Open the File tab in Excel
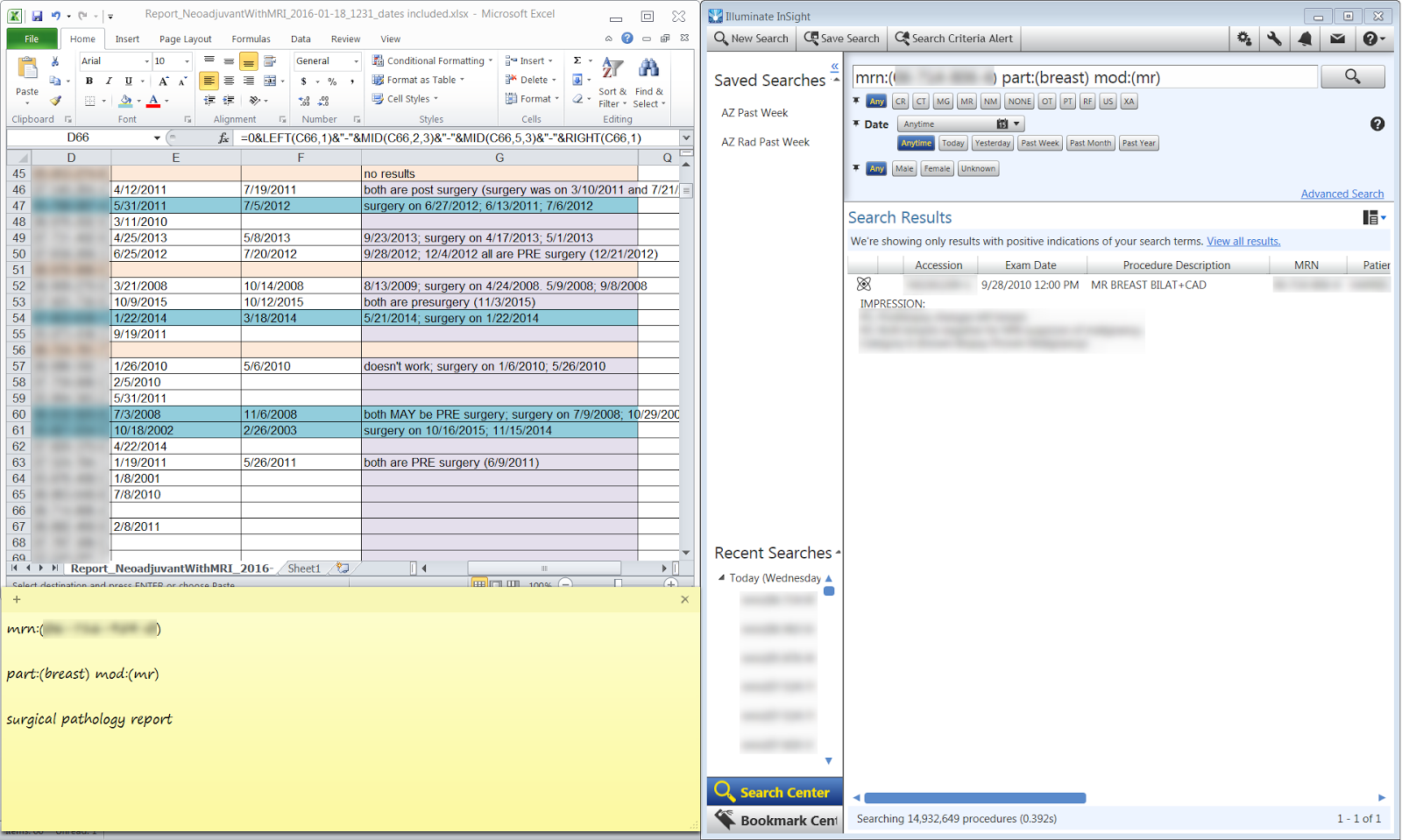This screenshot has height=840, width=1402. pyautogui.click(x=32, y=39)
